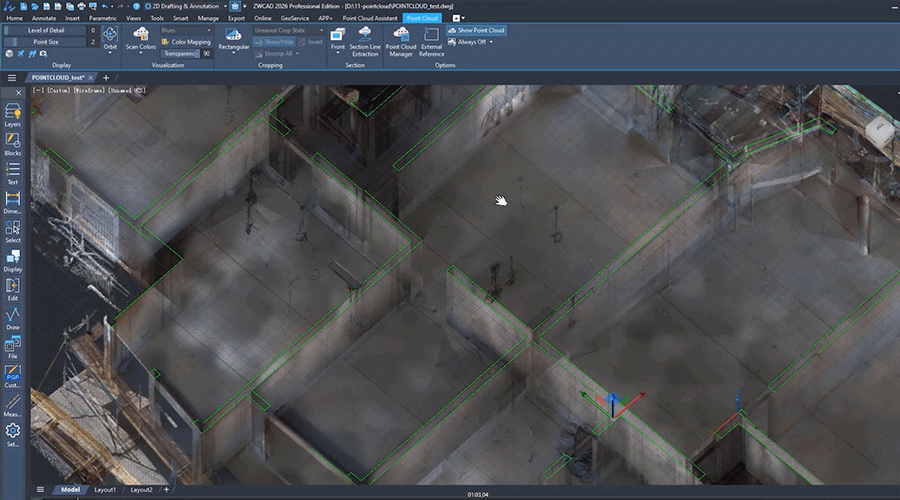
Task: Open the Blocks tool in the sidebar
Action: tap(13, 144)
